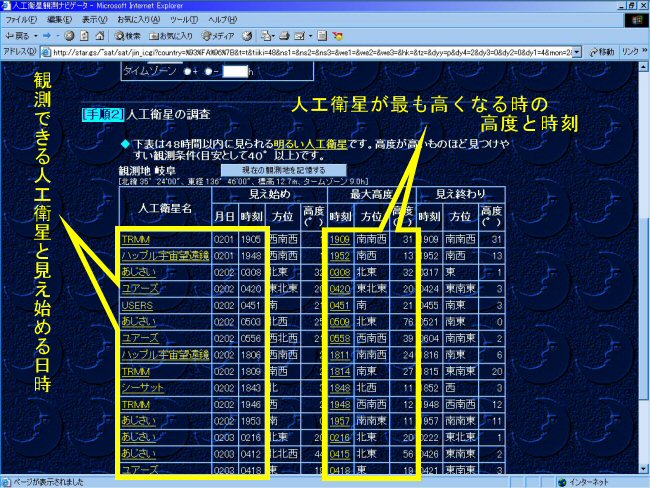
Task: Expand the リンク links bar chevron
Action: pos(645,51)
